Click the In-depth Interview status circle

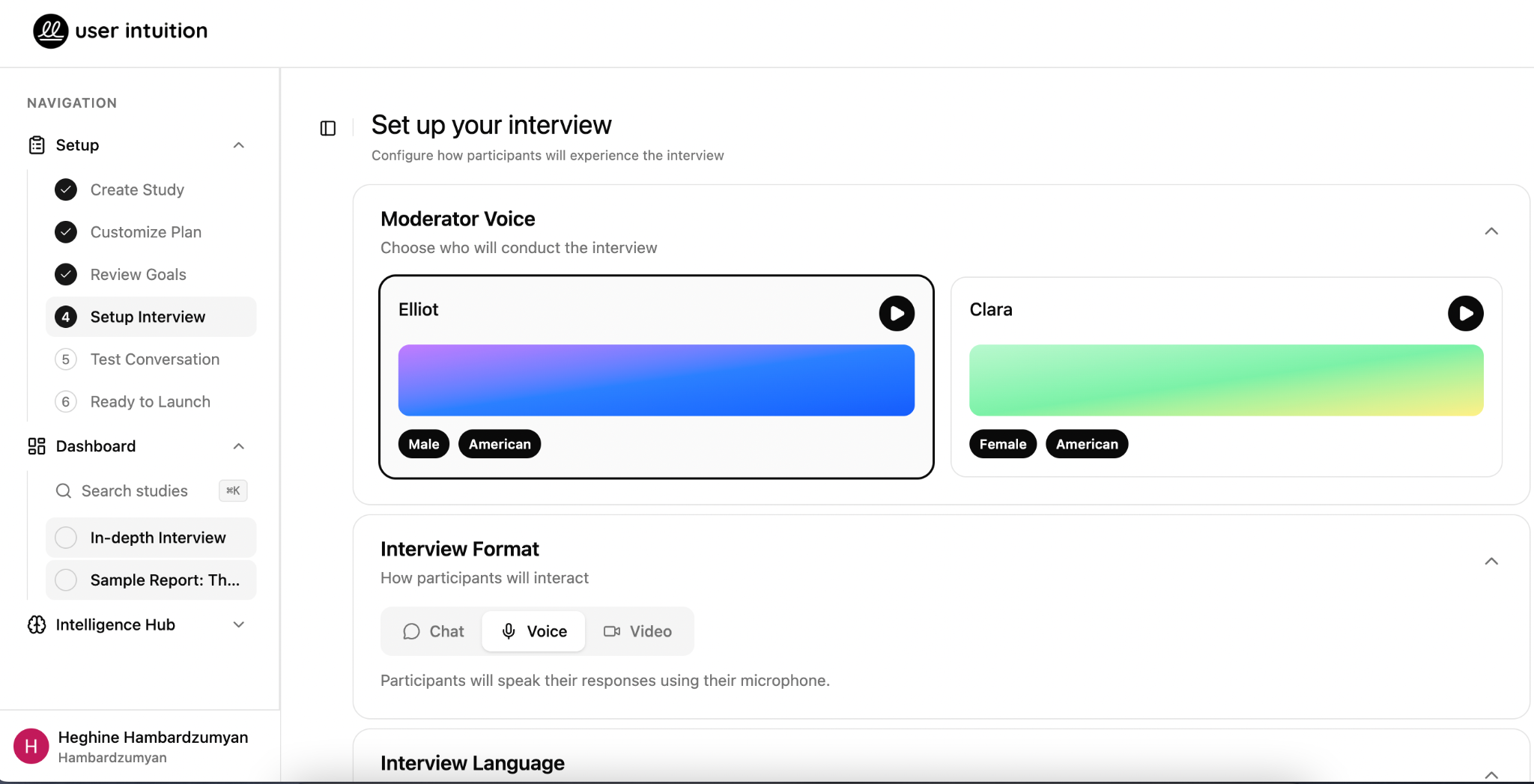click(x=66, y=538)
